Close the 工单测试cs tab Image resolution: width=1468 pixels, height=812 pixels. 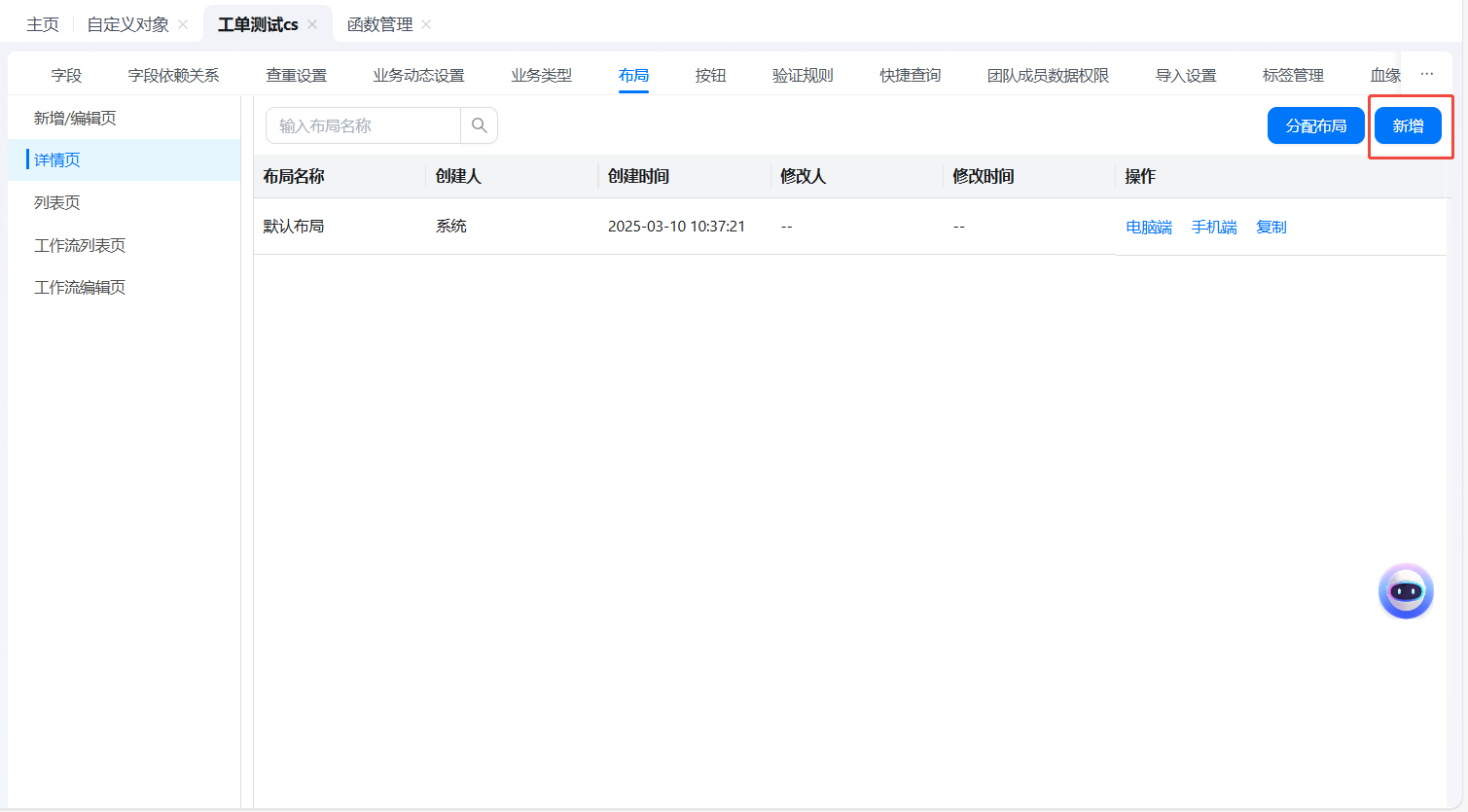(312, 24)
